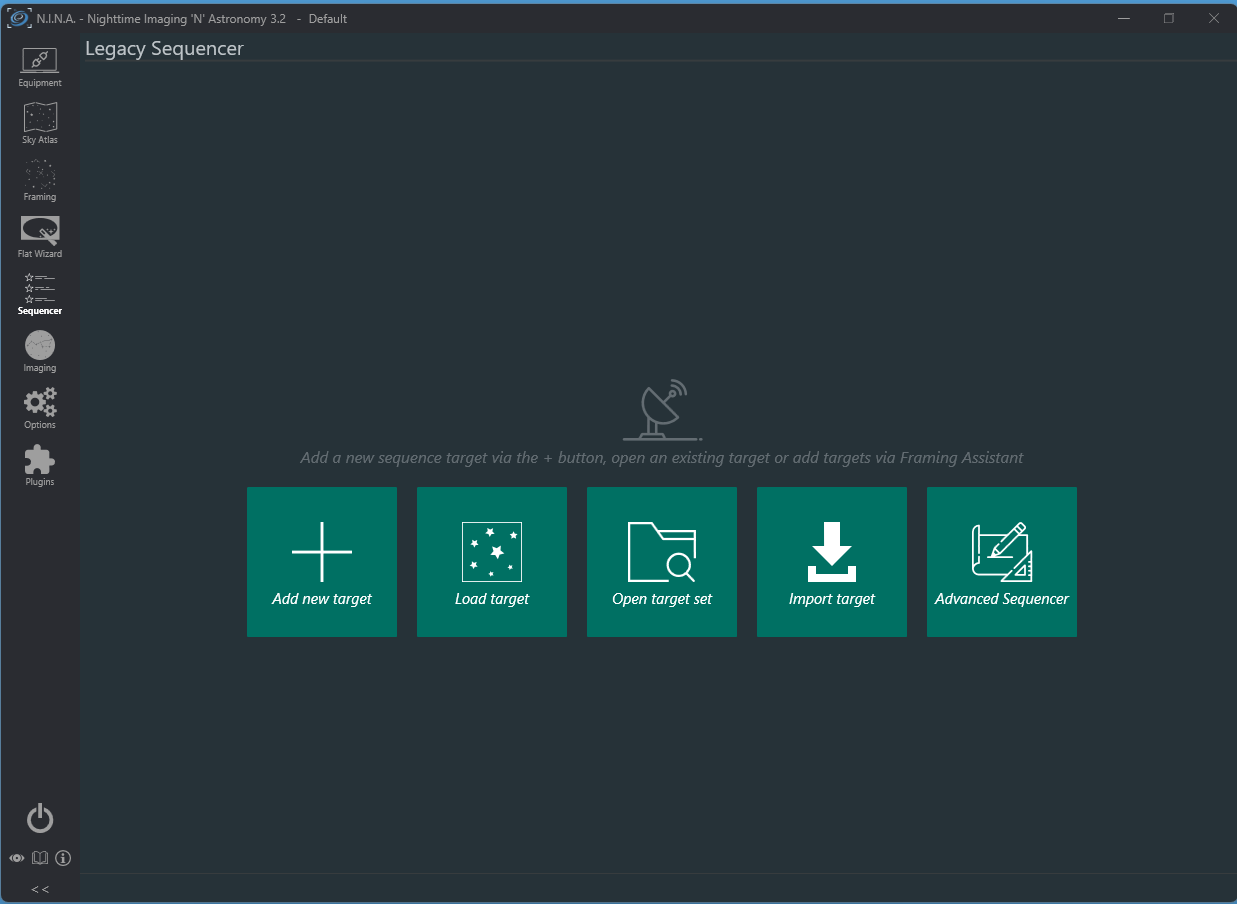Switch to the Advanced Sequencer tile
This screenshot has width=1237, height=904.
click(x=1002, y=562)
